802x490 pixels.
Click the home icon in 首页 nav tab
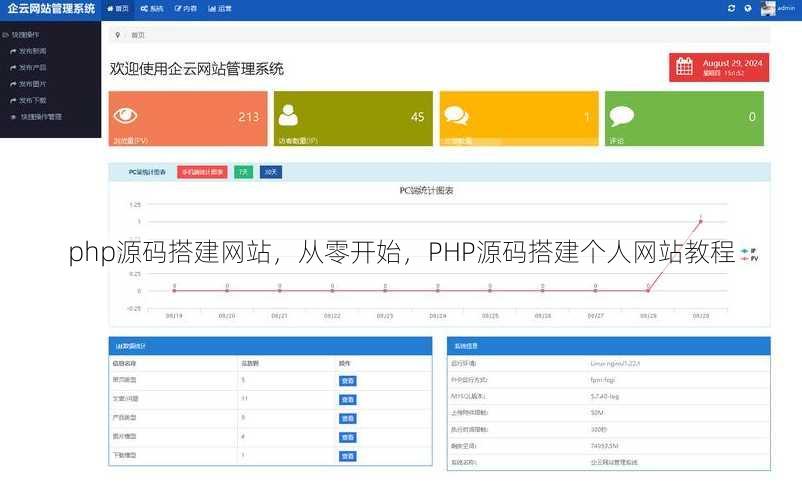[109, 9]
